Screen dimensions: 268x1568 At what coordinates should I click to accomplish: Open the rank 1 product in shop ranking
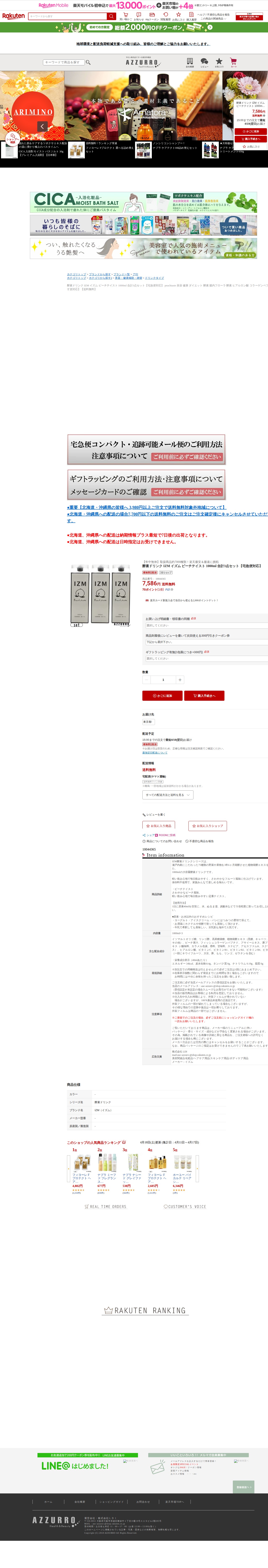[82, 1163]
